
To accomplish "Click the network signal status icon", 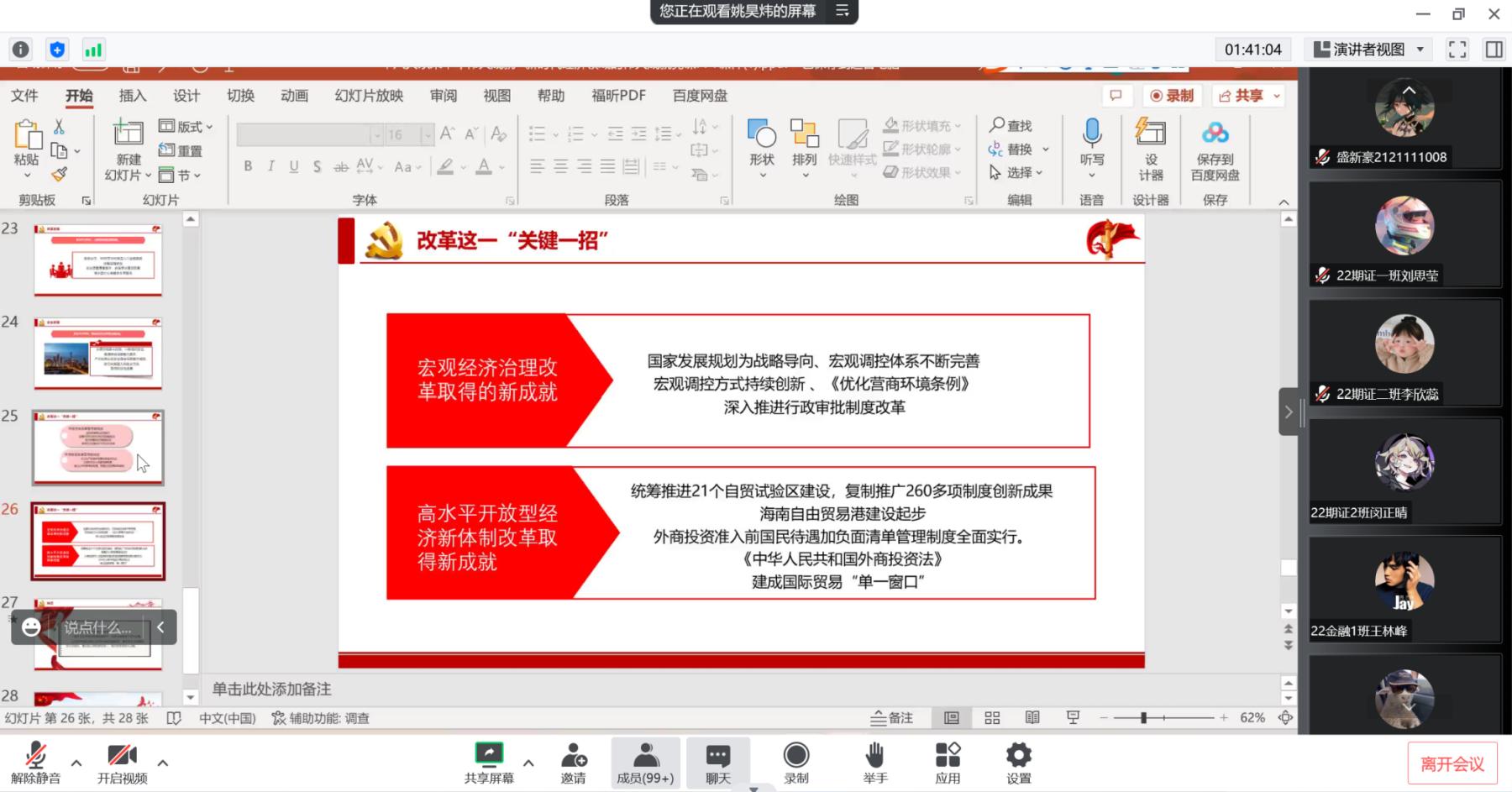I will [x=93, y=50].
